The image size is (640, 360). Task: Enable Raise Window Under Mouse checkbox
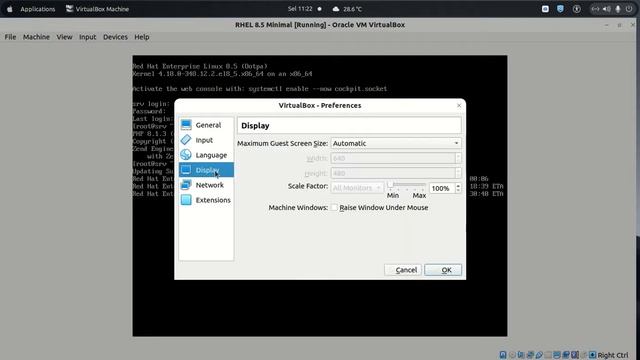pyautogui.click(x=334, y=207)
